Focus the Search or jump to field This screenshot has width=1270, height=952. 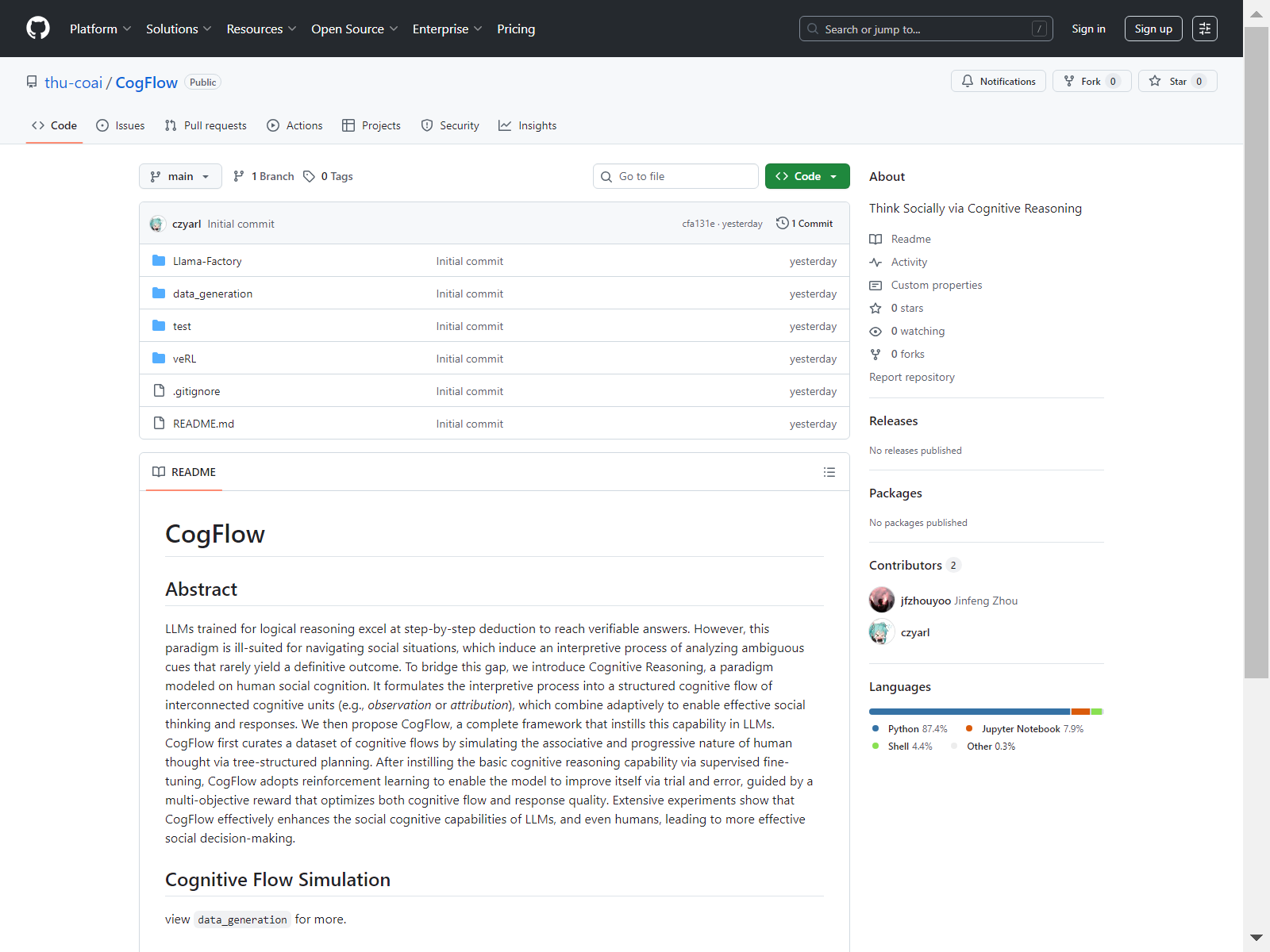[926, 29]
